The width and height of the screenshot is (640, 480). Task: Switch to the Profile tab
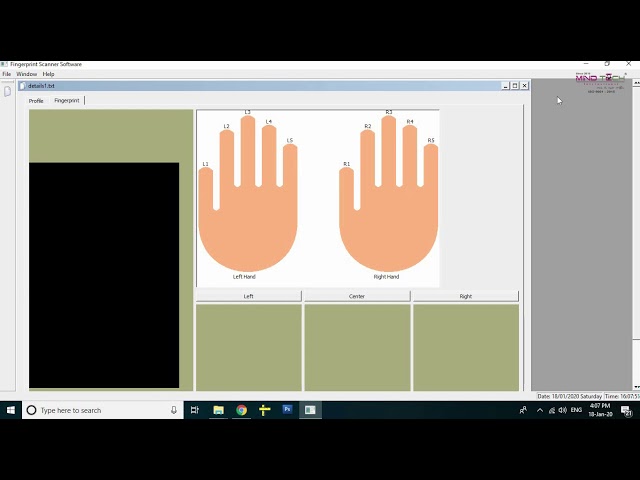pos(36,100)
